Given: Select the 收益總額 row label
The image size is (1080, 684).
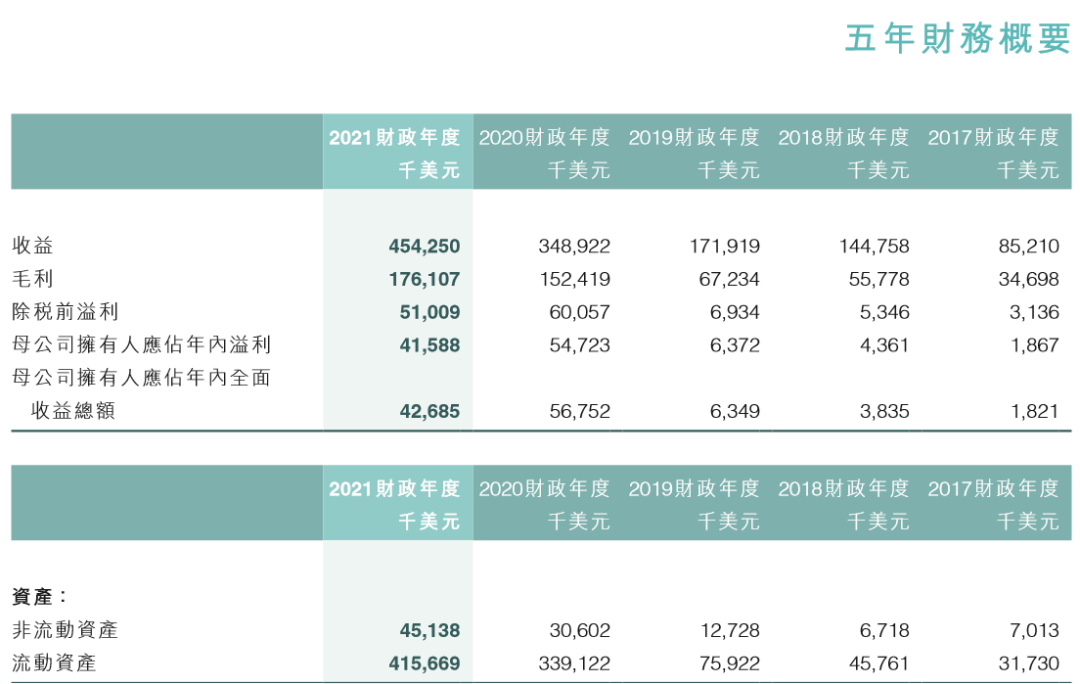Looking at the screenshot, I should [72, 411].
